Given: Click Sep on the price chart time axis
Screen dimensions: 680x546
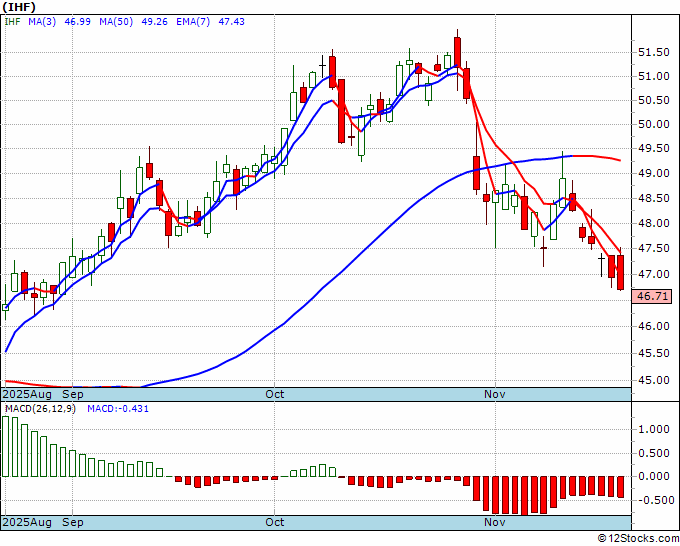Looking at the screenshot, I should pos(73,394).
